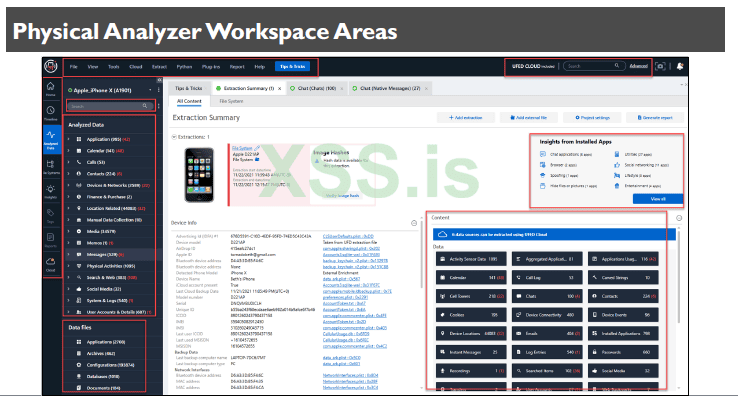
Task: Open the Apple_iPhone X device dropdown arrow
Action: 151,90
